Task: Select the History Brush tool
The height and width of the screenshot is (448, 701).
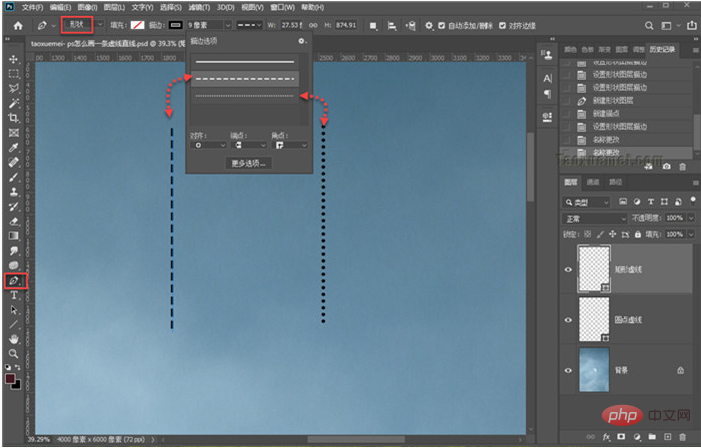Action: click(14, 207)
